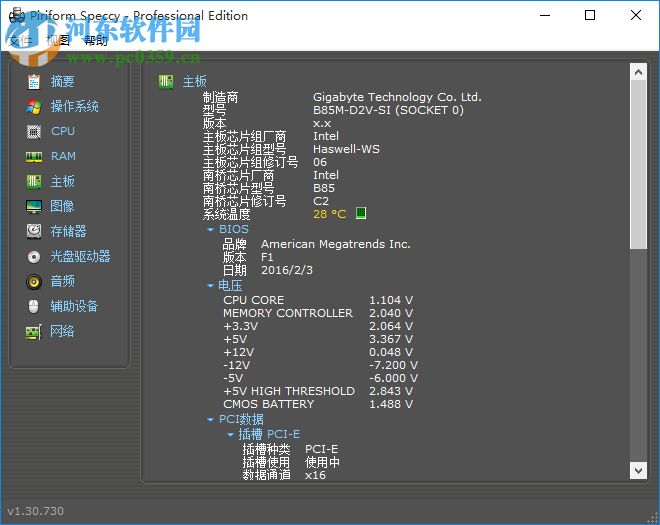Click the +12V voltage row label
660x525 pixels.
point(239,352)
